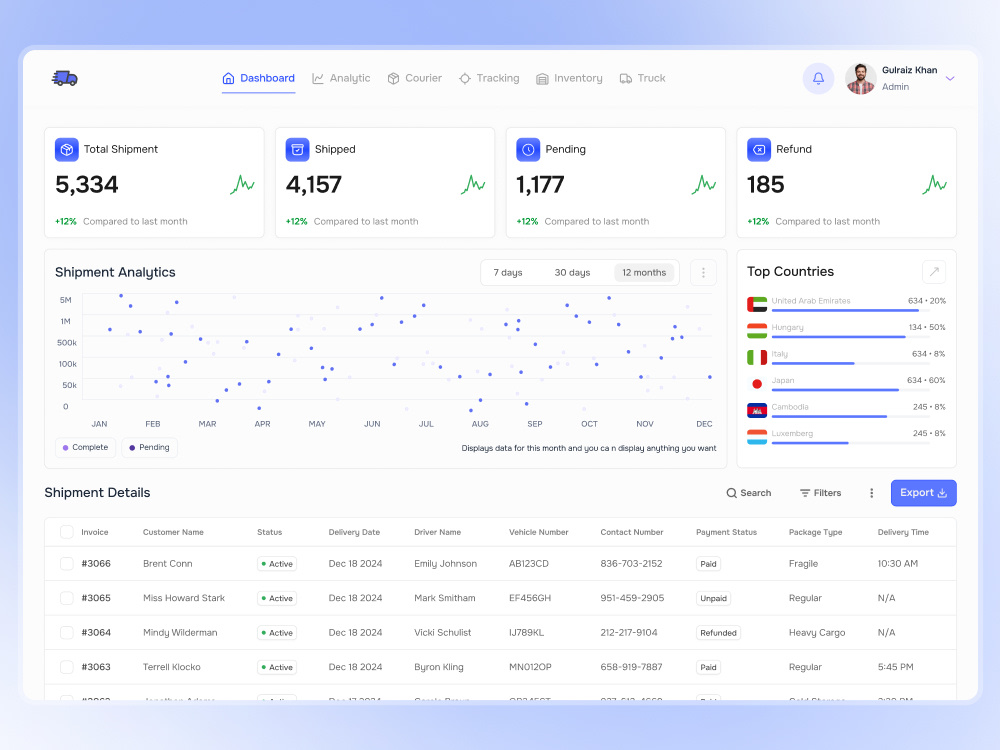Click the Cambodia progress bar
The image size is (1000, 750).
tap(851, 416)
